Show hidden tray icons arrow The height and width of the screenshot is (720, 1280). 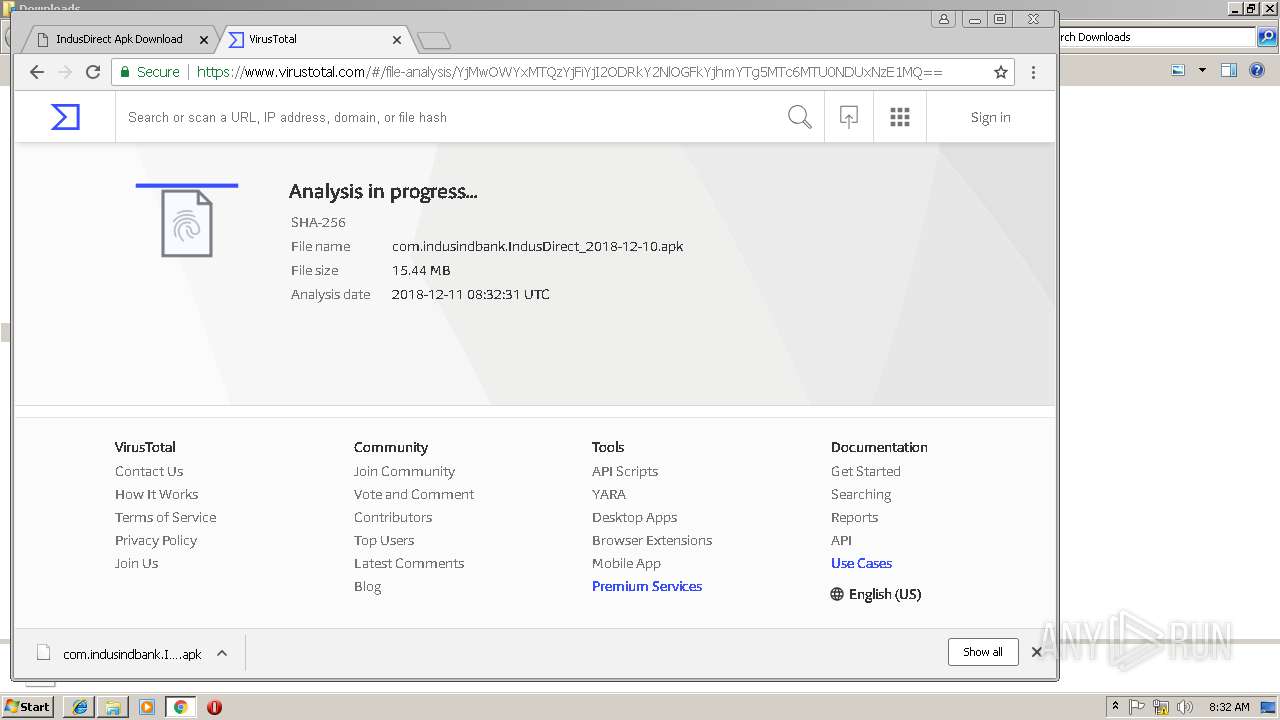pyautogui.click(x=1115, y=707)
